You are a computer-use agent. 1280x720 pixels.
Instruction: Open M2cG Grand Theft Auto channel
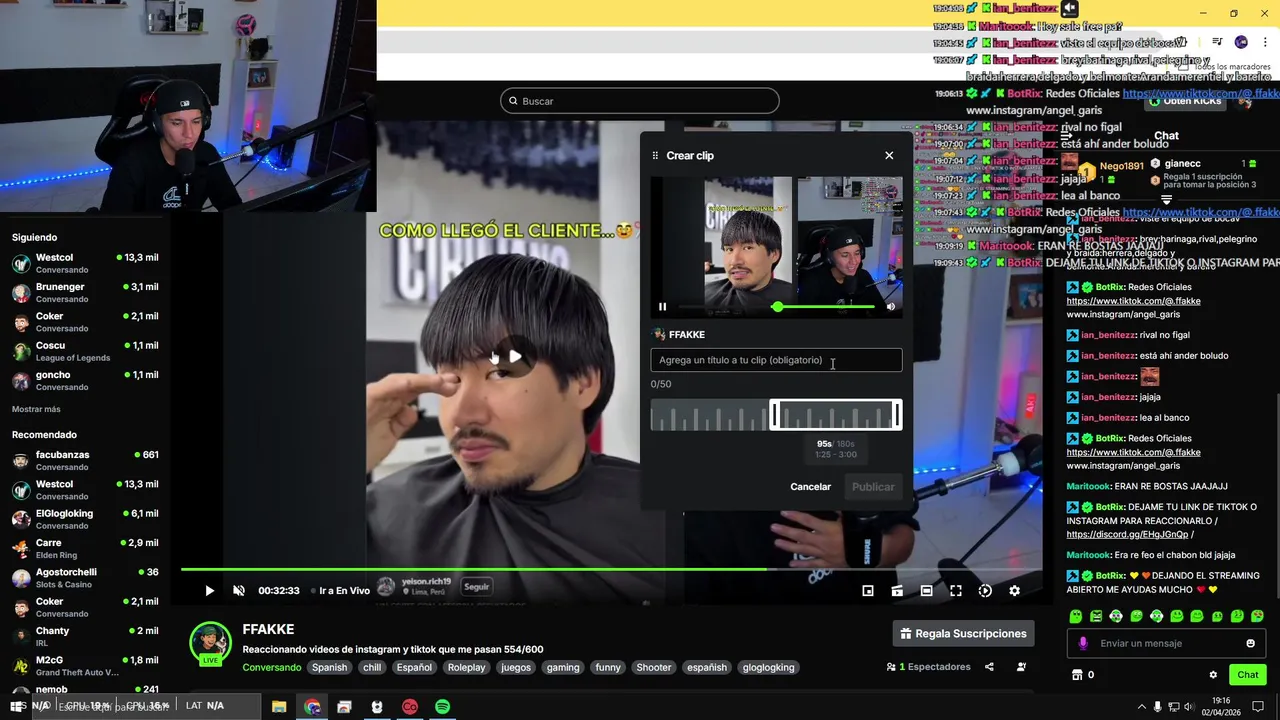85,666
